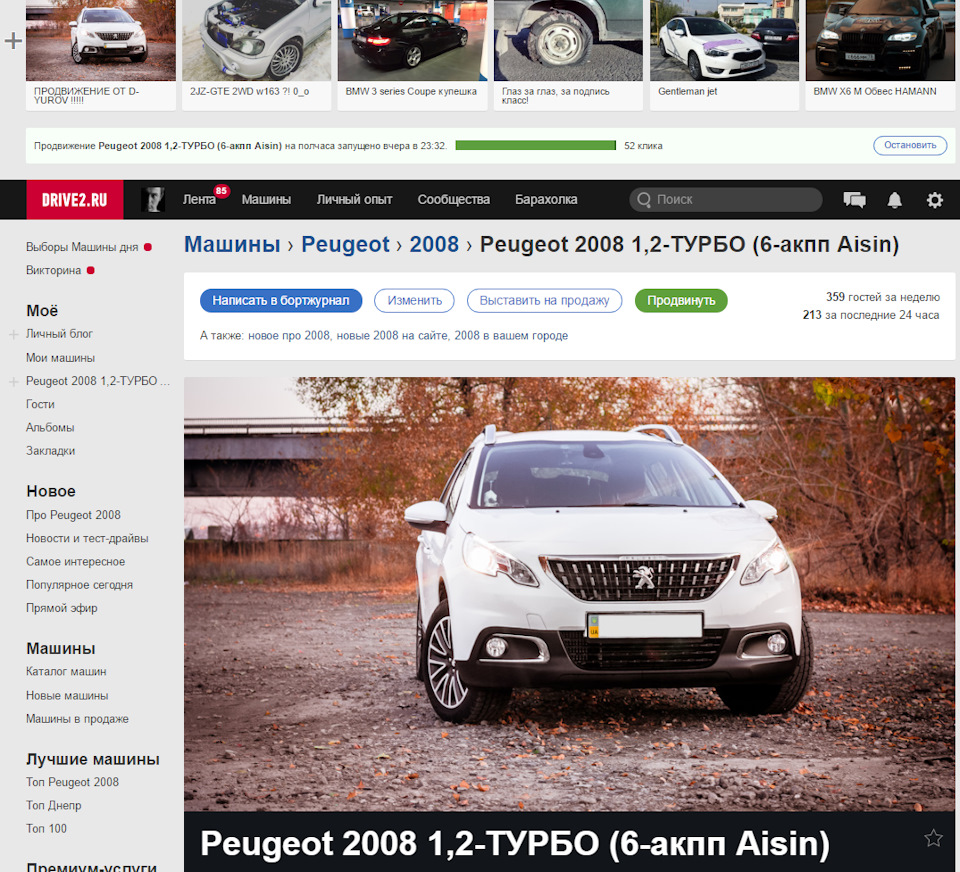Open Мои машины in sidebar
Screen dimensions: 960x872
tap(60, 358)
